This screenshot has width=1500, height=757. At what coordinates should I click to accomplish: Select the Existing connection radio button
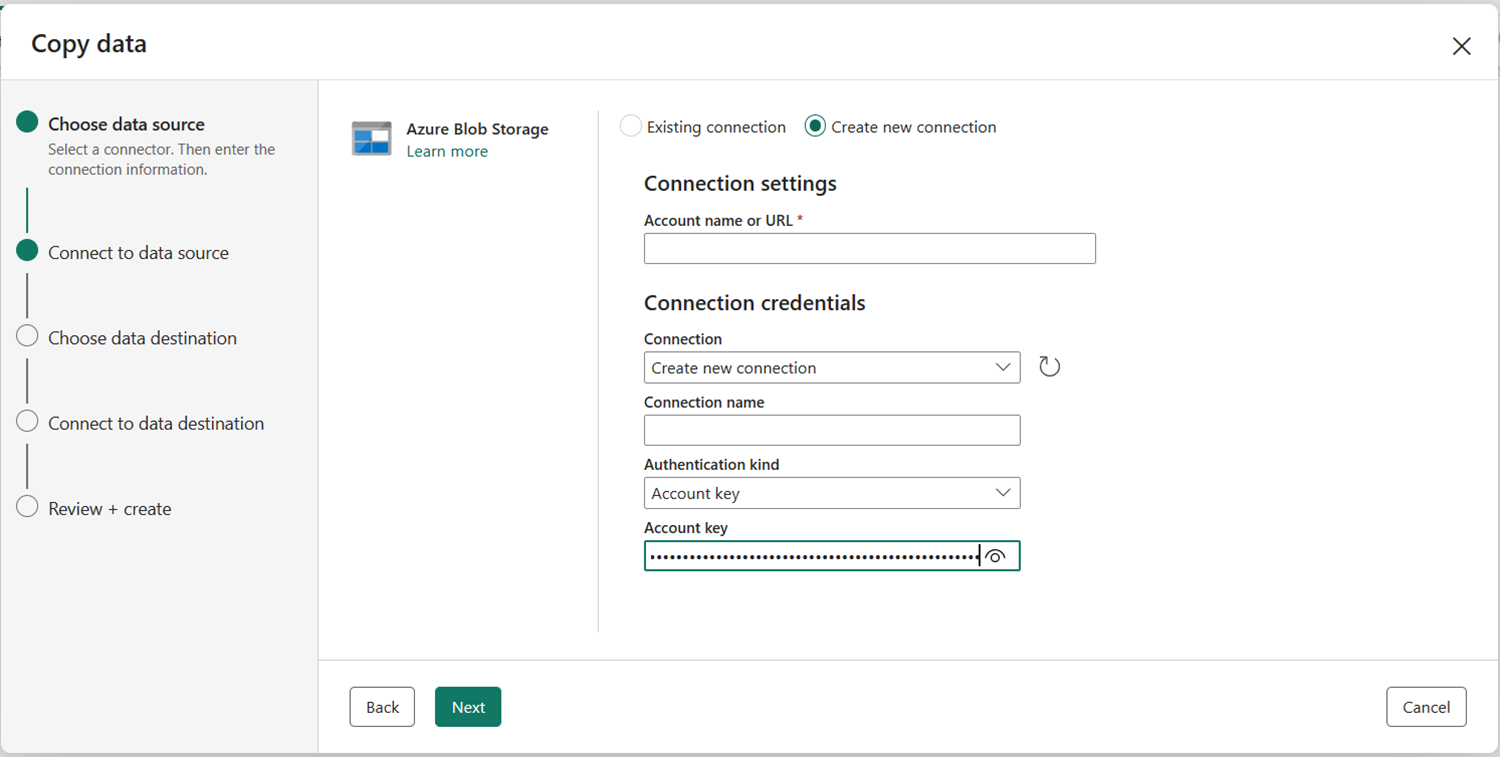(x=631, y=127)
